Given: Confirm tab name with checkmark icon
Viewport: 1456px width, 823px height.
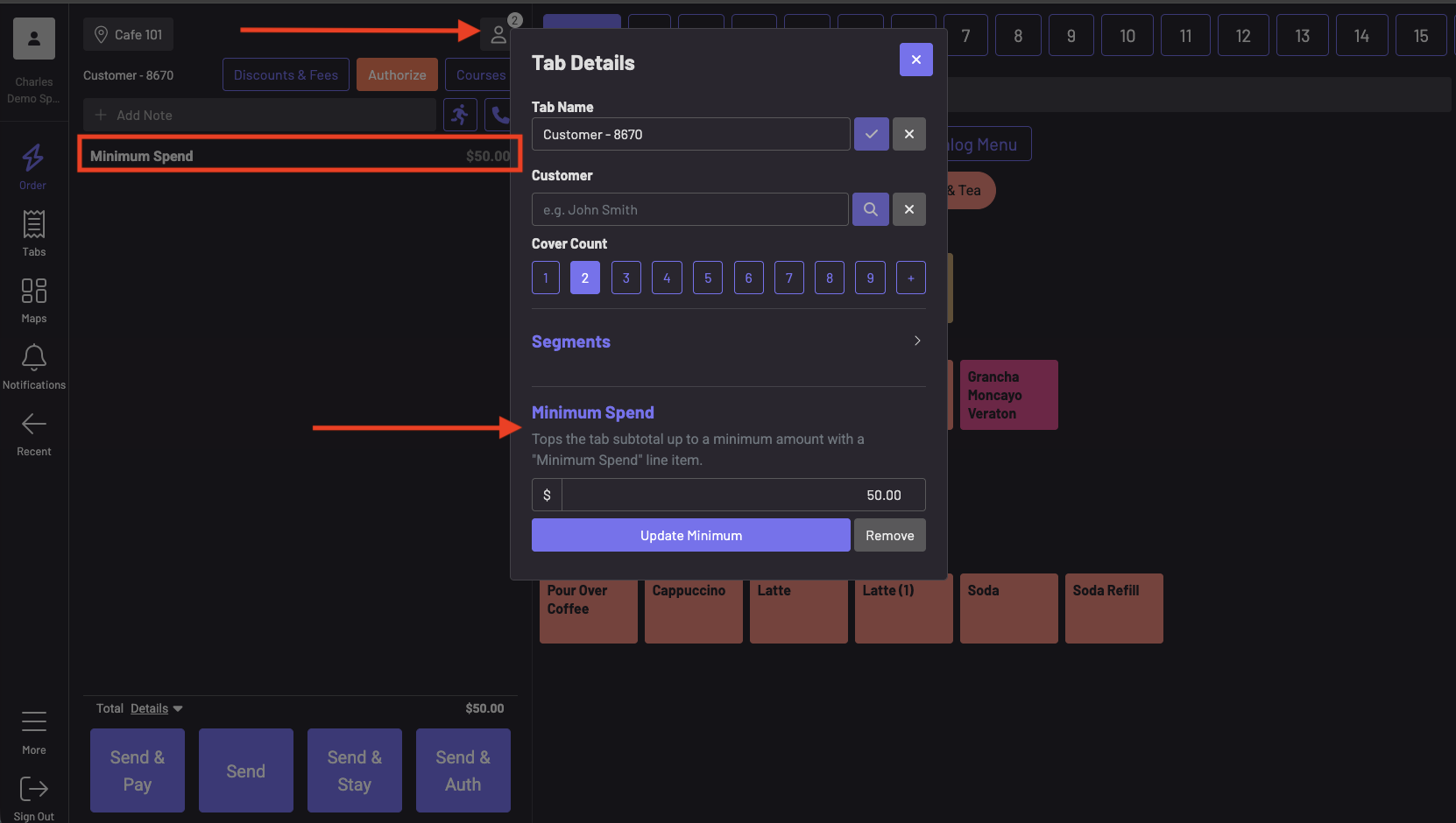Looking at the screenshot, I should (x=872, y=134).
